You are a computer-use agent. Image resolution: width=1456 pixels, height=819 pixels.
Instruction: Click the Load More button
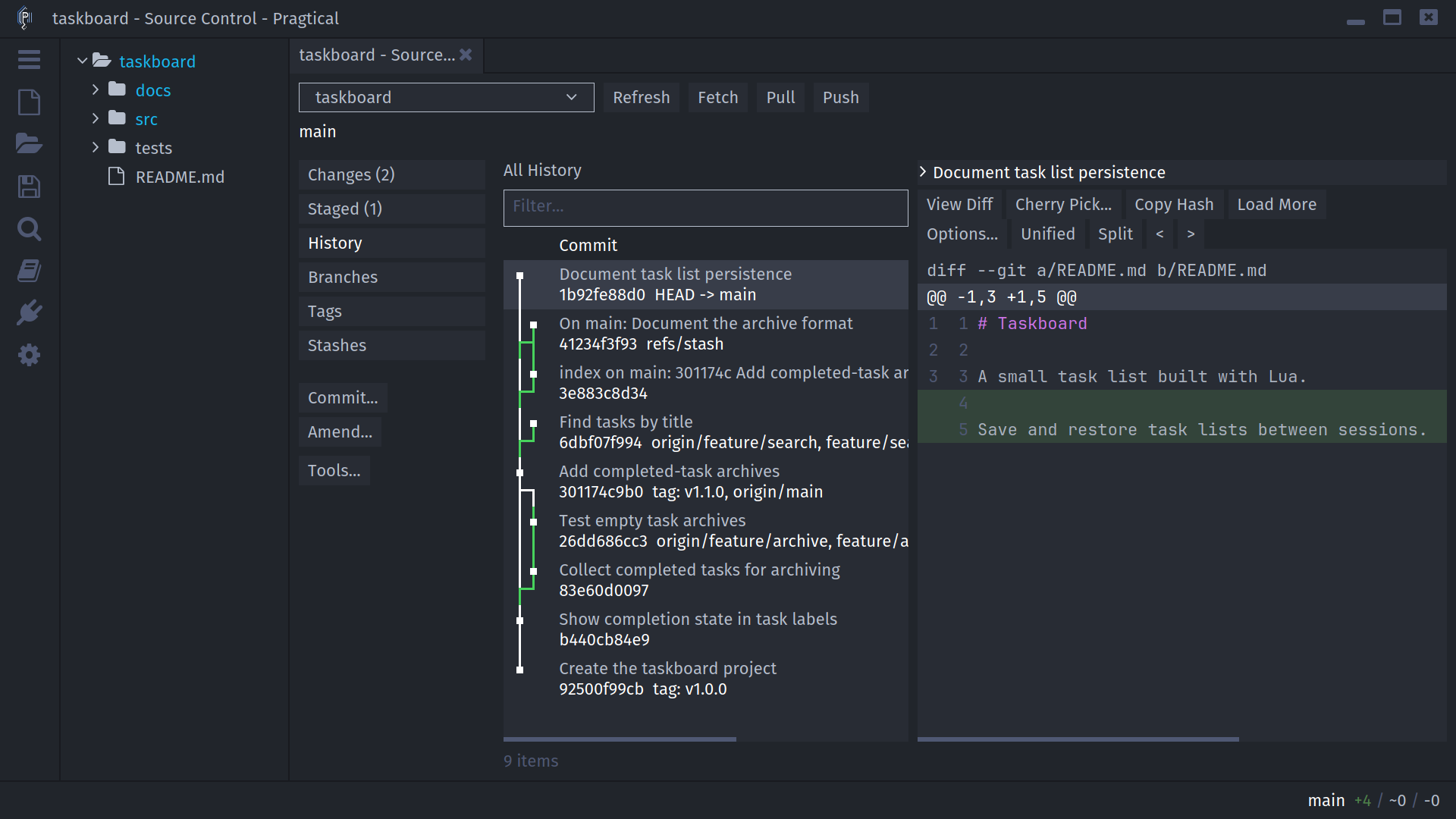tap(1277, 204)
